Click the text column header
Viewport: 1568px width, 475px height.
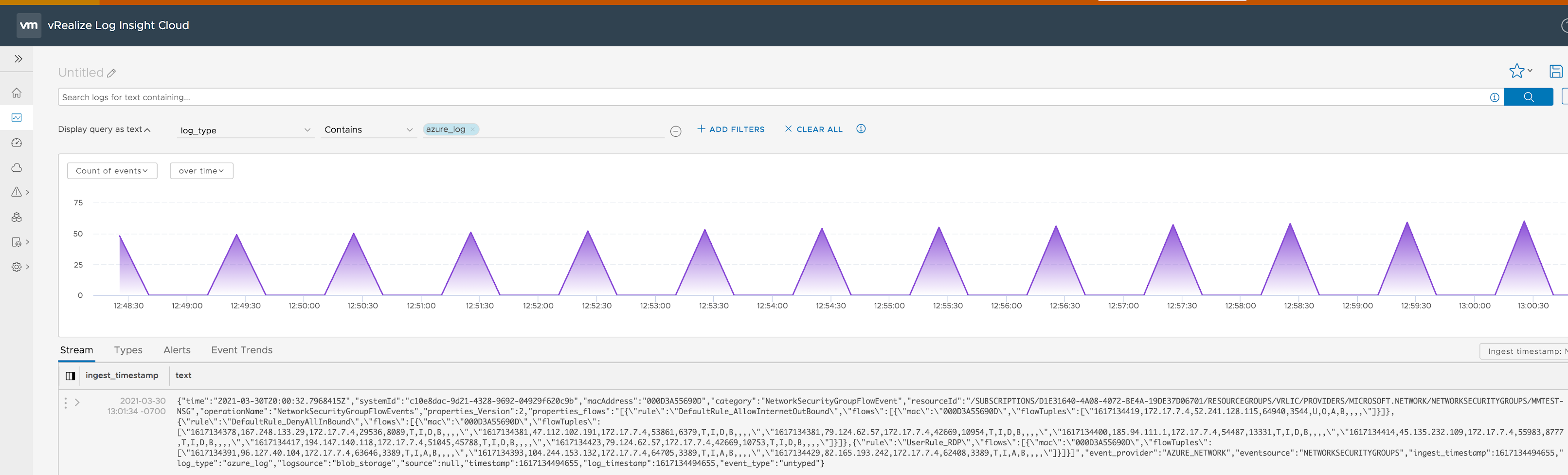[x=183, y=375]
